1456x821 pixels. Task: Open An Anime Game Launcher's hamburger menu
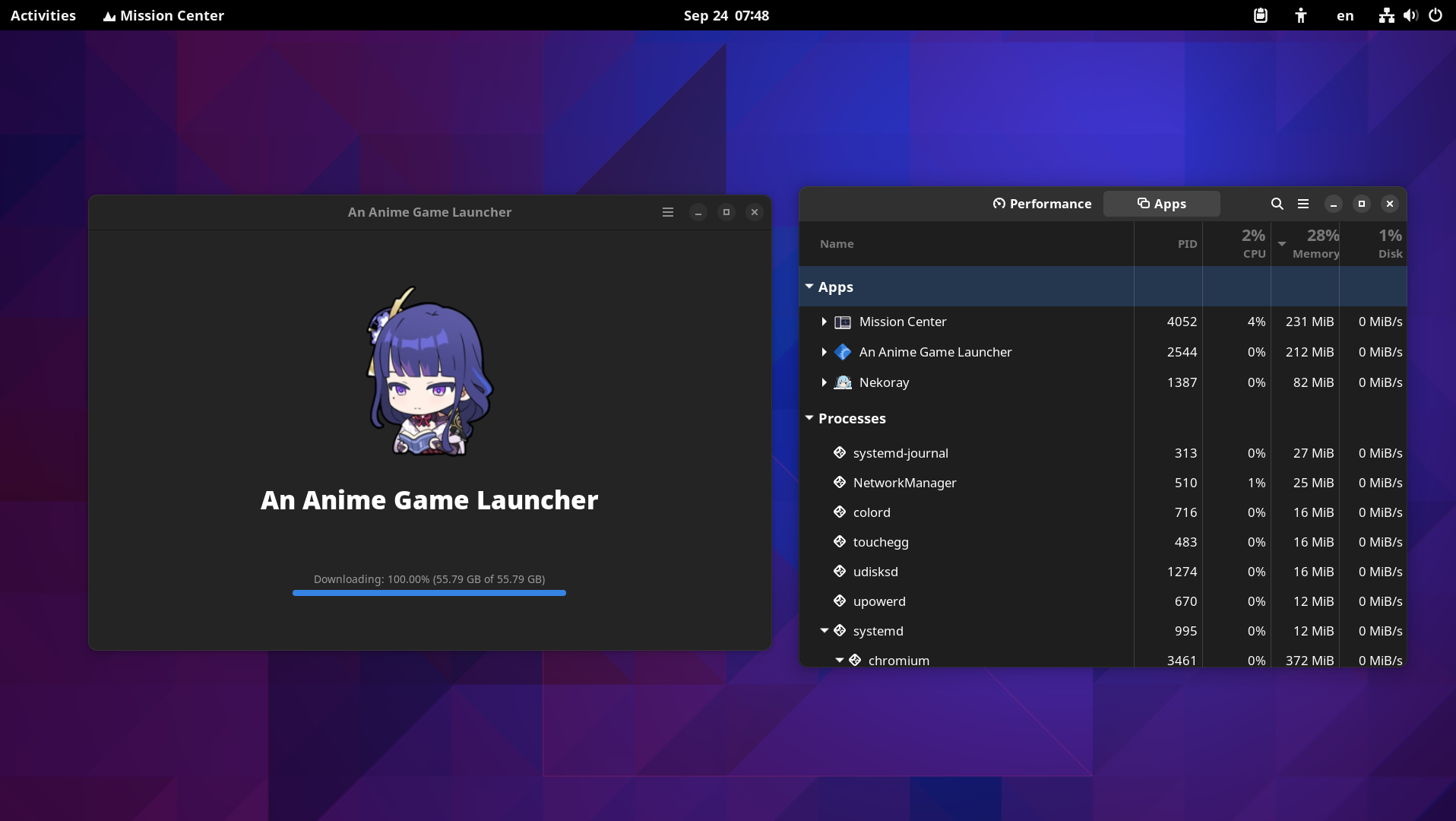[x=667, y=212]
